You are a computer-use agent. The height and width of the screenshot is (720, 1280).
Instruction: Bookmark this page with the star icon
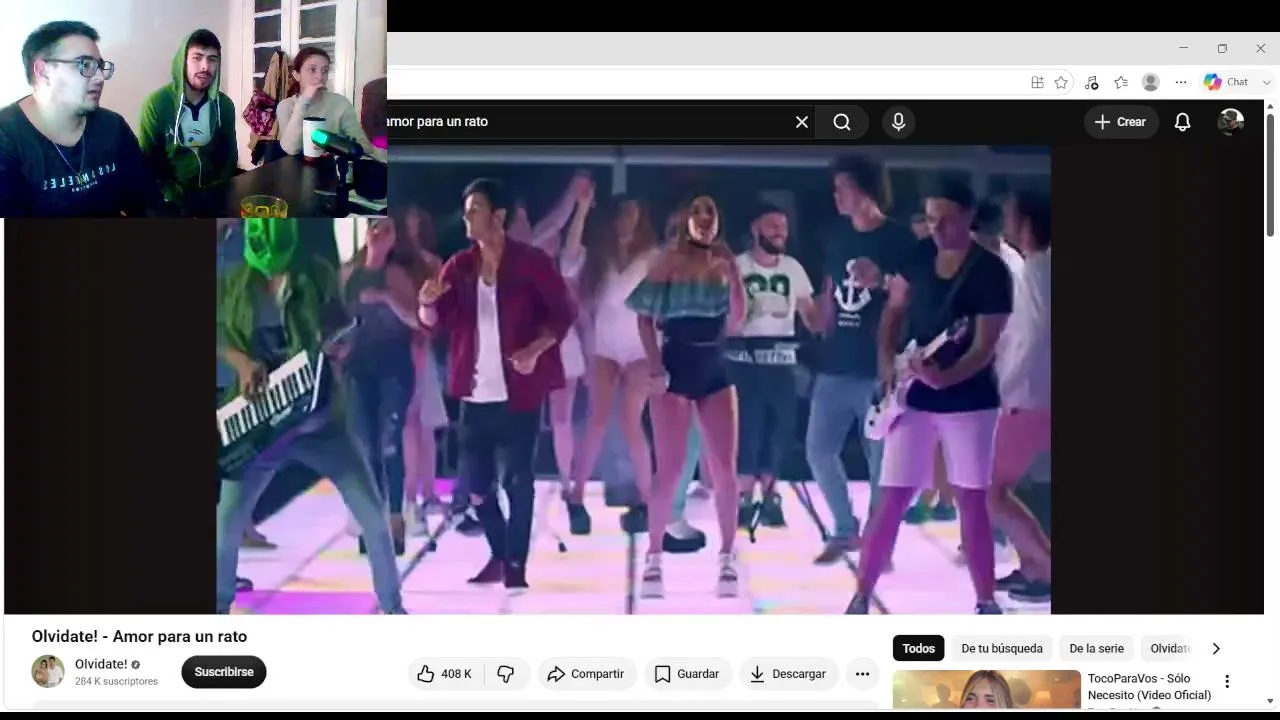1061,82
